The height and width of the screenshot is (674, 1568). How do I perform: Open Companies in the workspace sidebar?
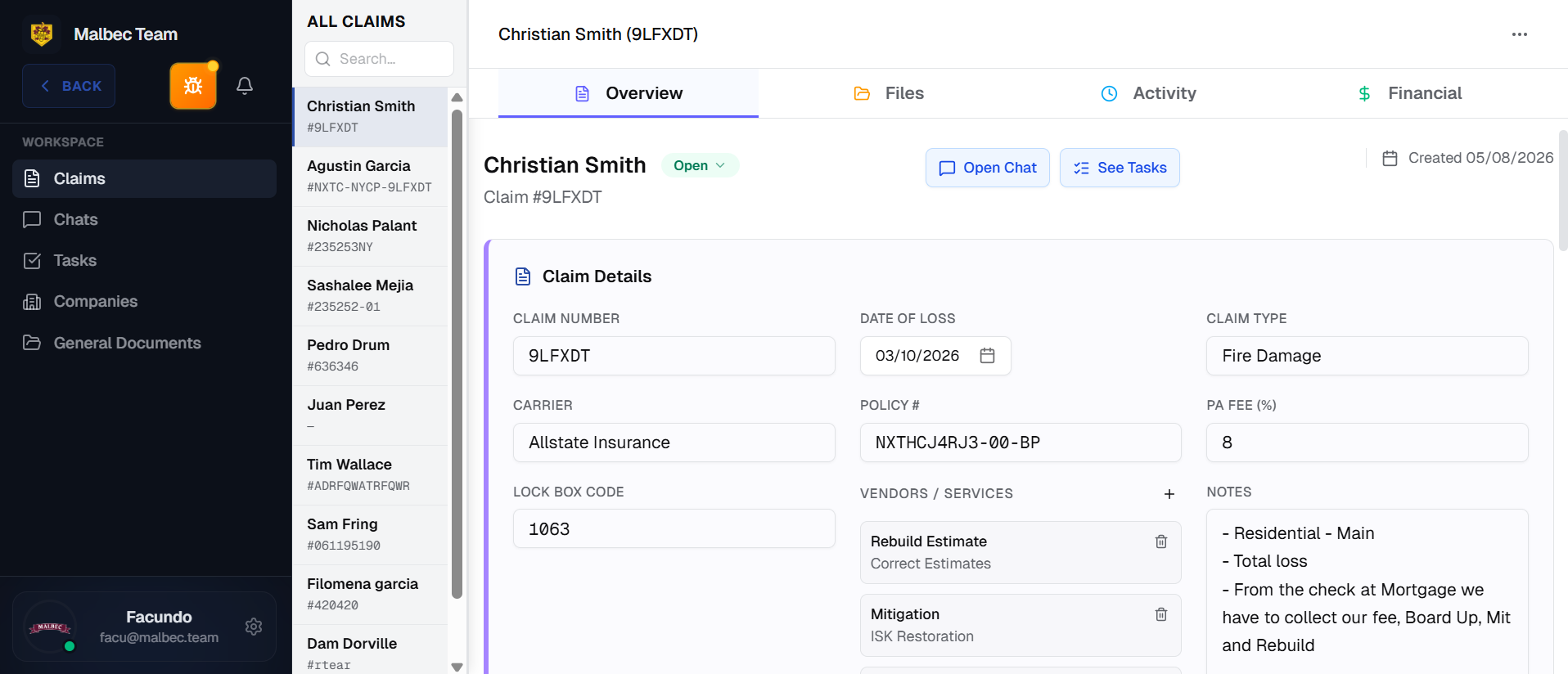tap(144, 302)
